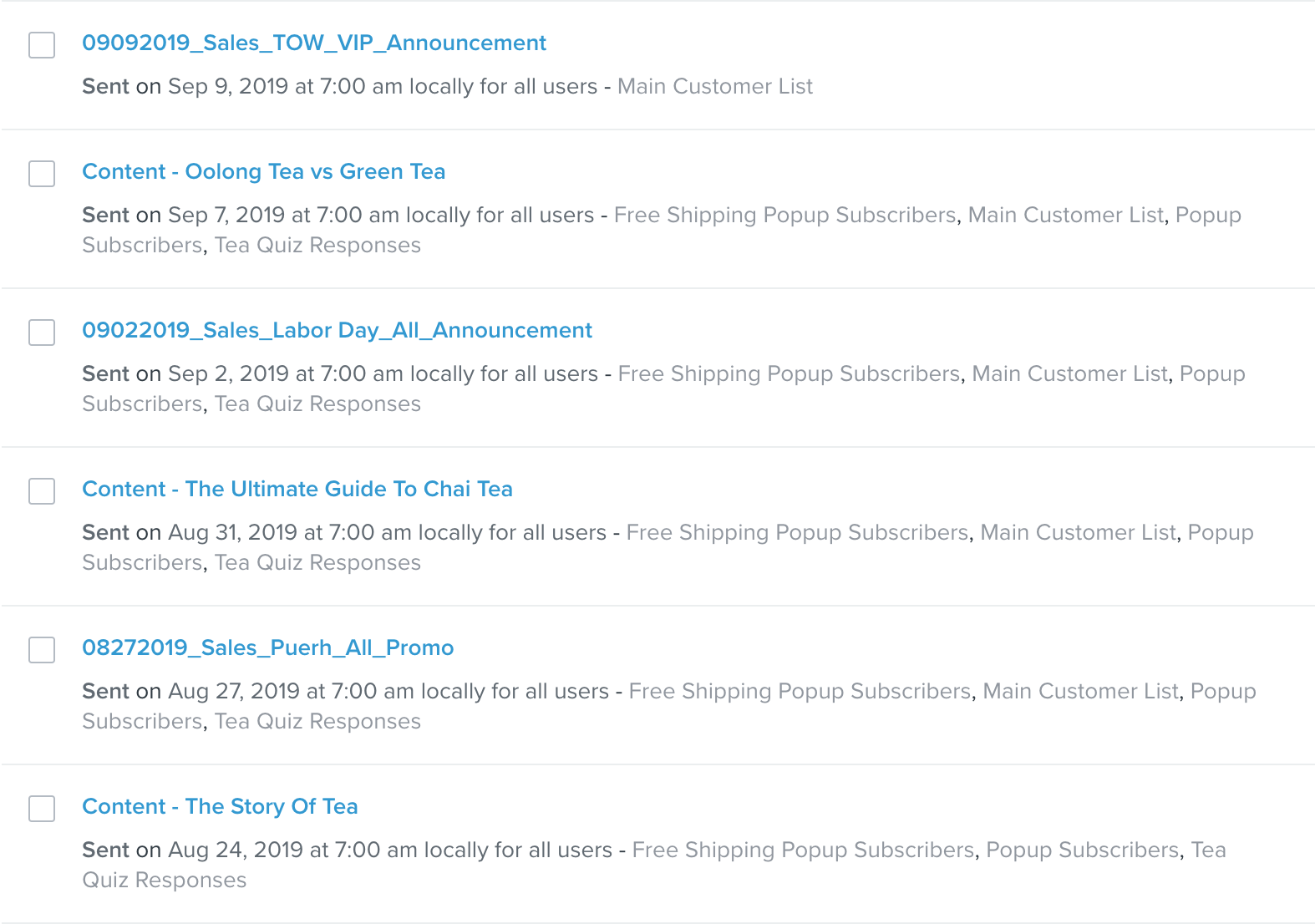Viewport: 1315px width, 924px height.
Task: Select checkbox for Oolong Tea vs Green Tea
Action: point(42,174)
